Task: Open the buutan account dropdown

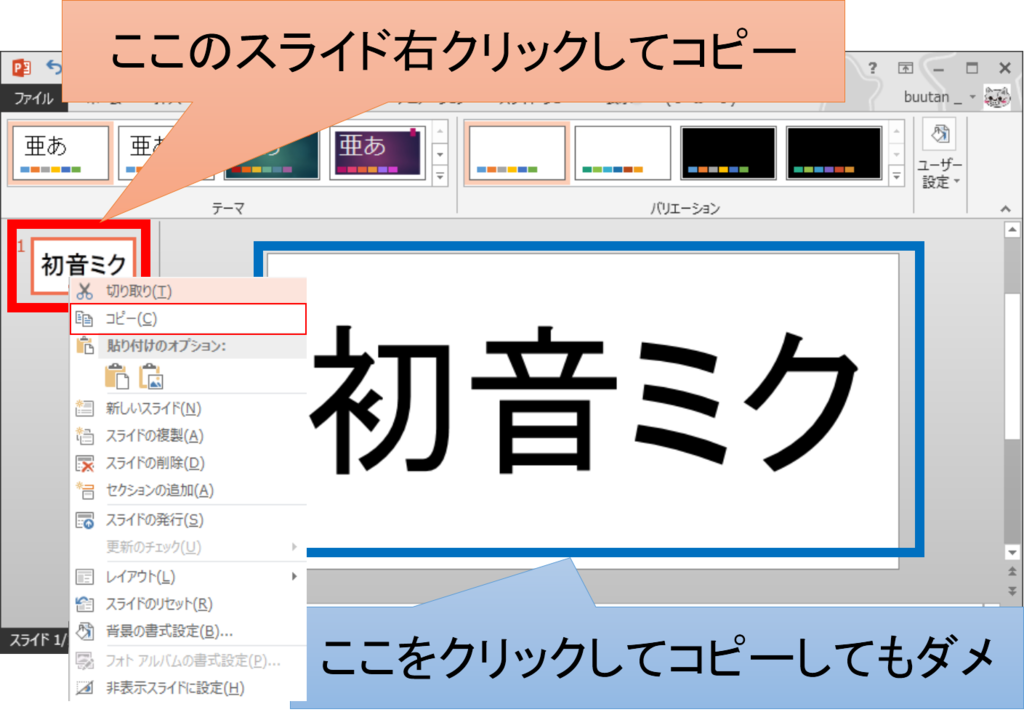Action: [972, 97]
